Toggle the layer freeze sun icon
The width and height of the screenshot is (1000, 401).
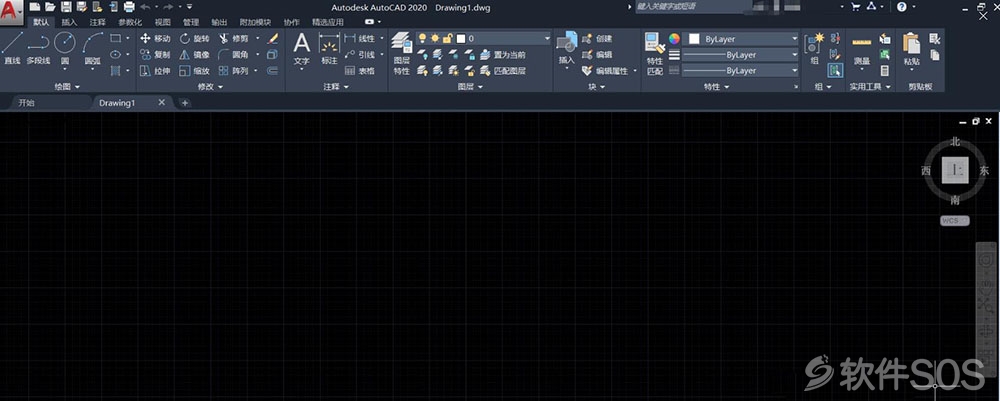[x=435, y=38]
